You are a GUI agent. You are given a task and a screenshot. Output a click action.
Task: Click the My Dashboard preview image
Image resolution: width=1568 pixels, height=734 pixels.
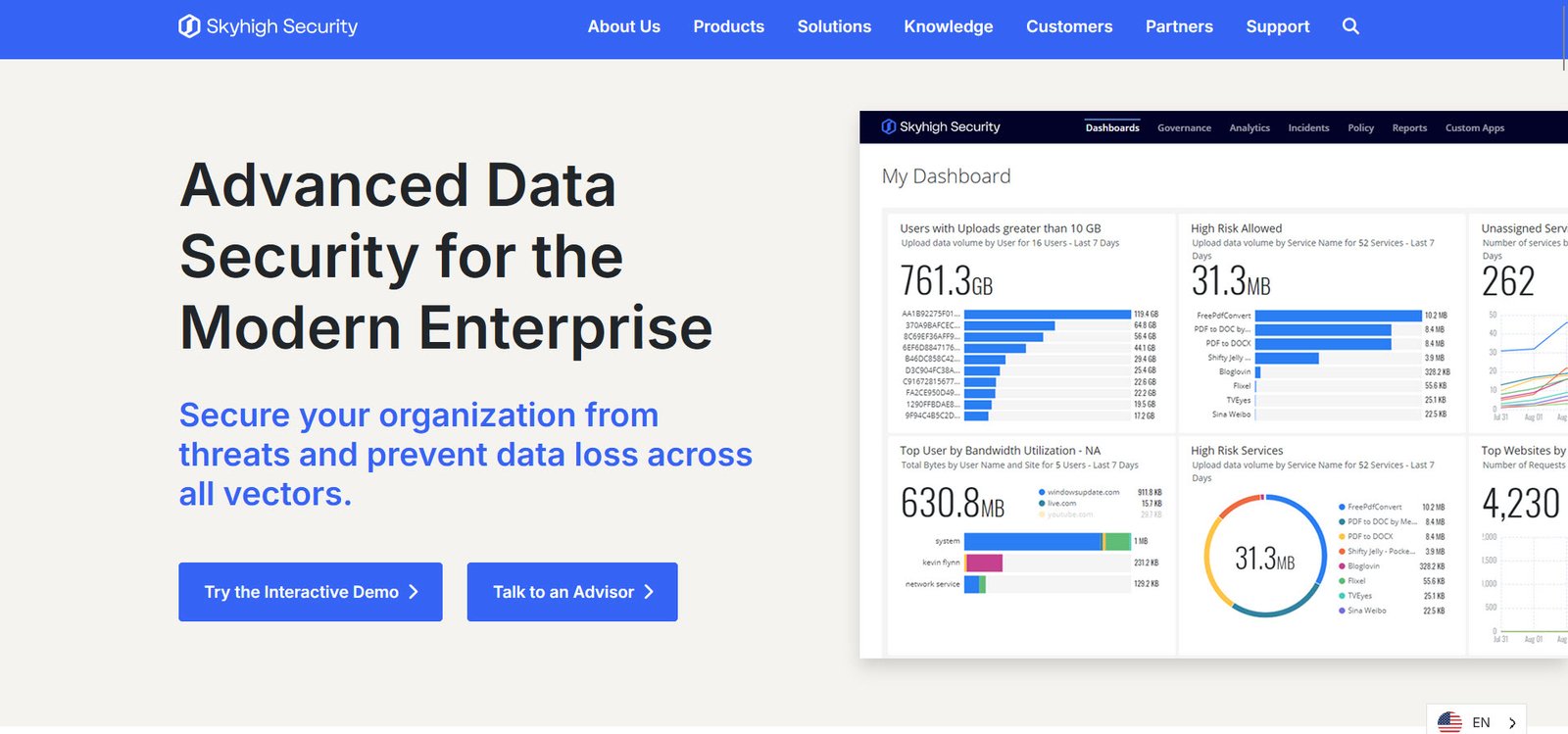pyautogui.click(x=1213, y=384)
